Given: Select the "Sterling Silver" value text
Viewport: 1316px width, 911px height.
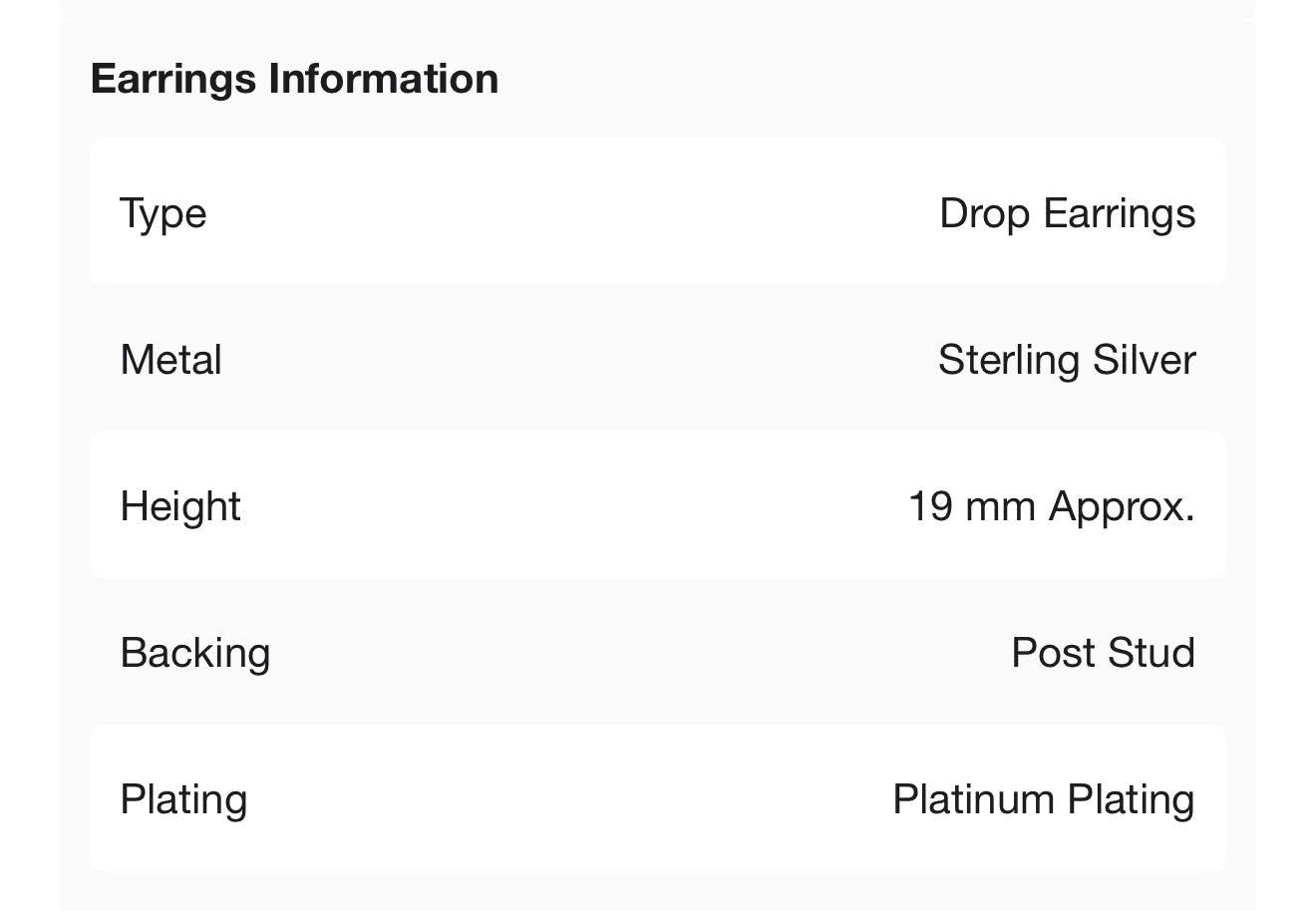Looking at the screenshot, I should [1066, 360].
